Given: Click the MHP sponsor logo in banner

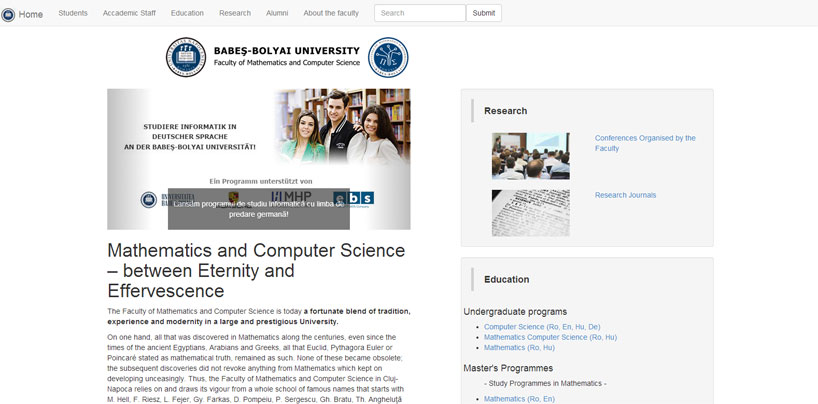Looking at the screenshot, I should 291,196.
